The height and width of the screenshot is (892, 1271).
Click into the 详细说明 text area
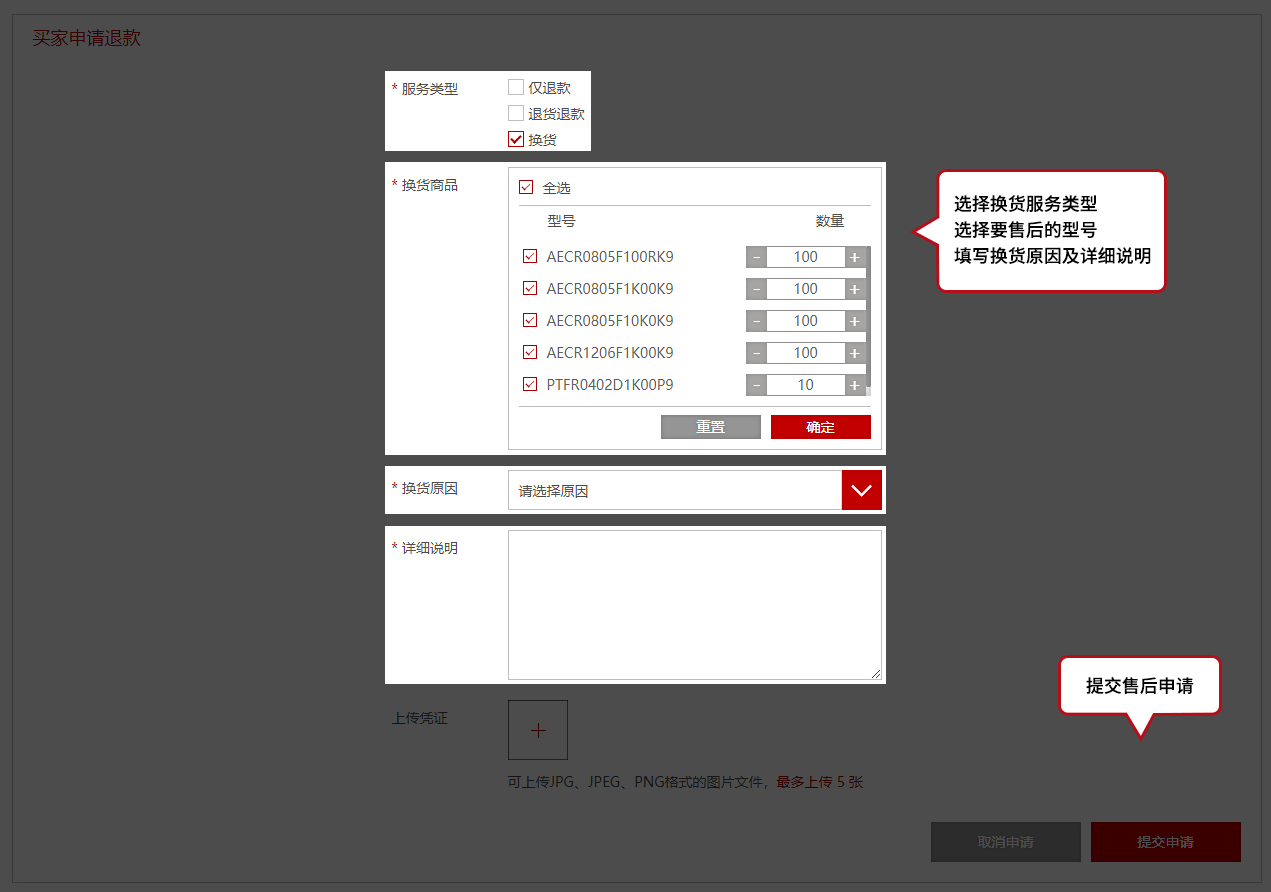coord(694,605)
